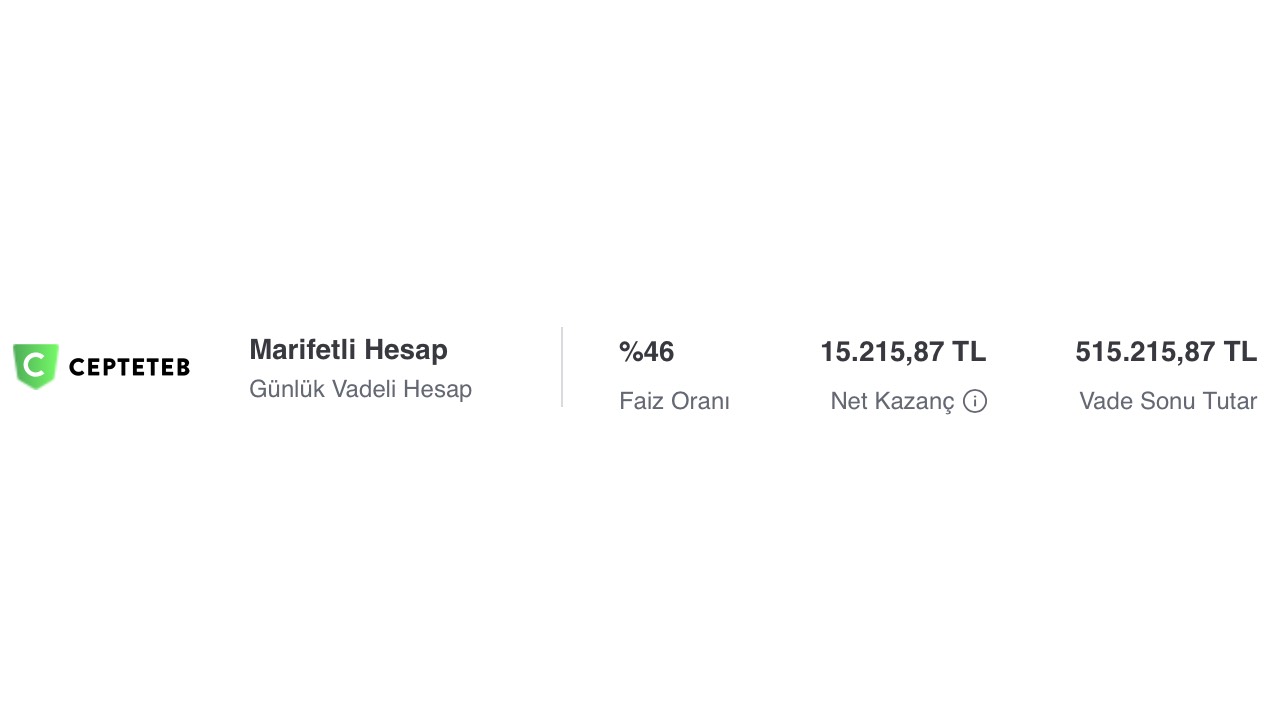Tap the bold percentage above Faiz Oranı
The height and width of the screenshot is (720, 1280).
pyautogui.click(x=646, y=352)
